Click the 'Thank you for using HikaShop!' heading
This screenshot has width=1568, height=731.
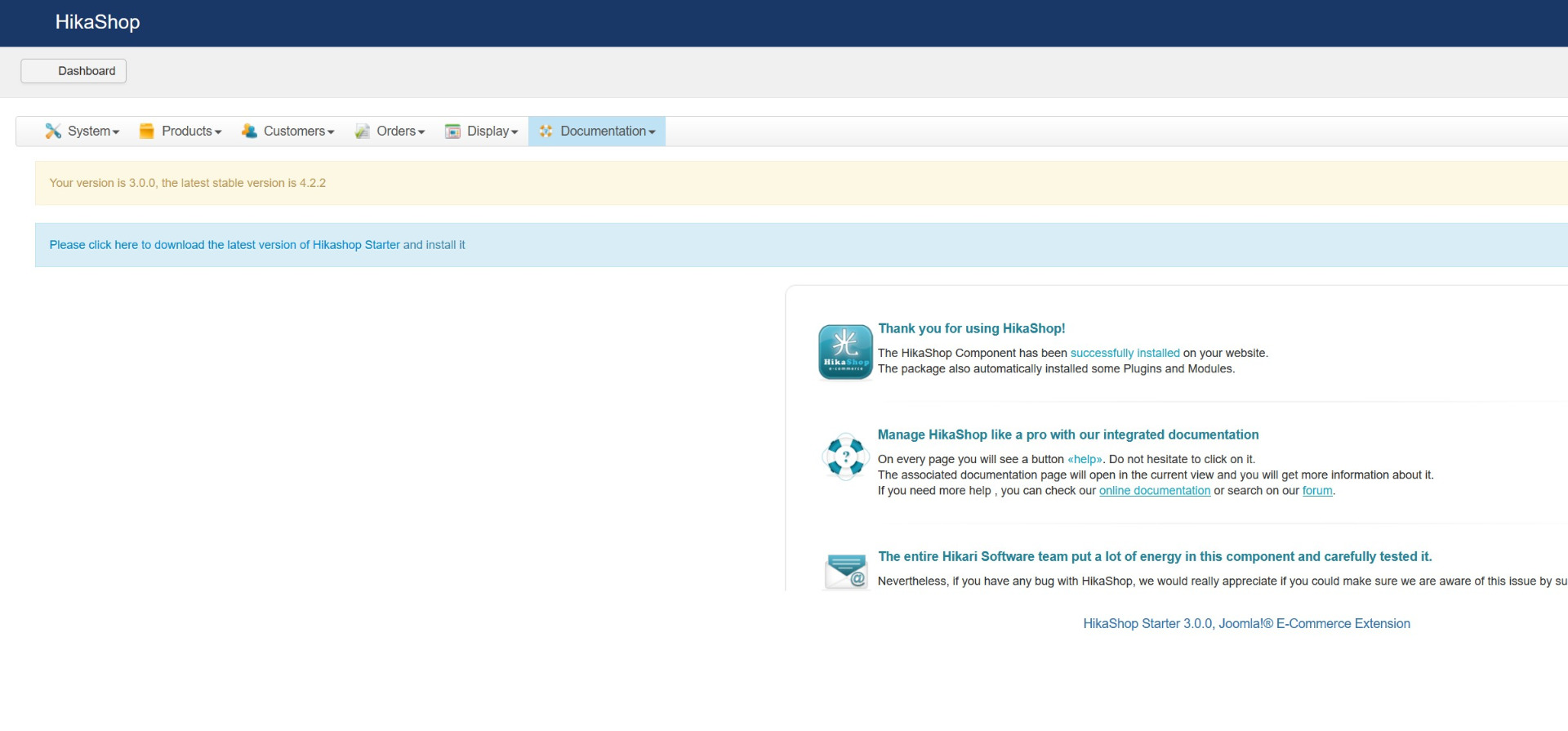pos(972,328)
